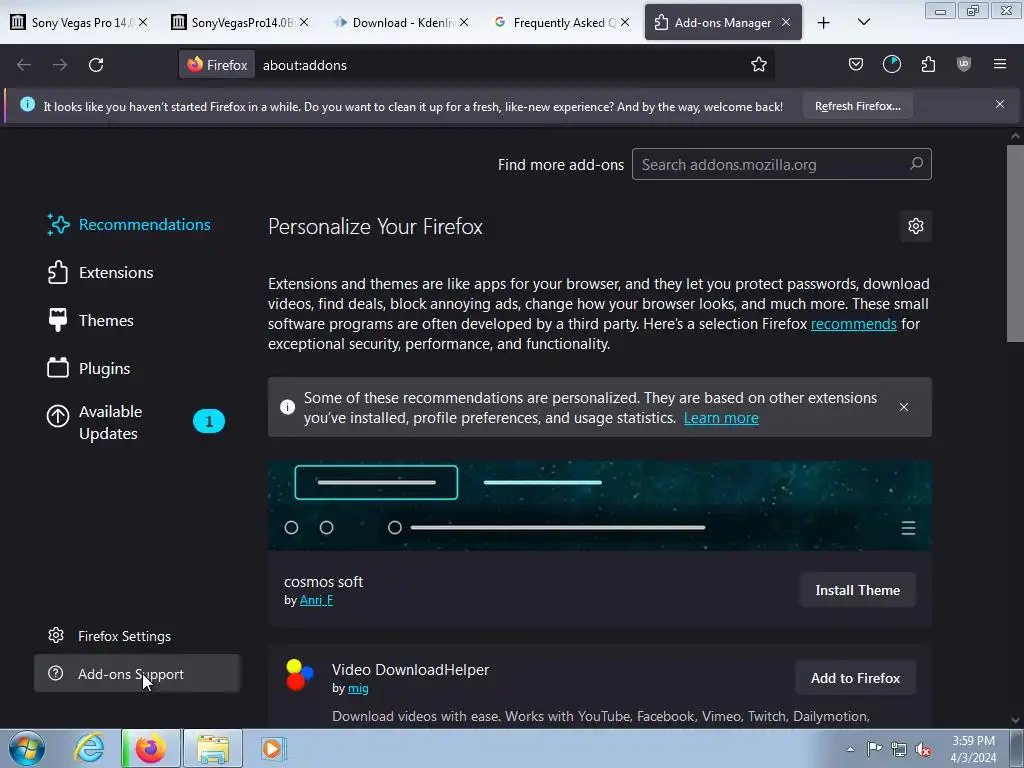Click the page vertical scrollbar thumb
1024x768 pixels.
coord(1015,242)
